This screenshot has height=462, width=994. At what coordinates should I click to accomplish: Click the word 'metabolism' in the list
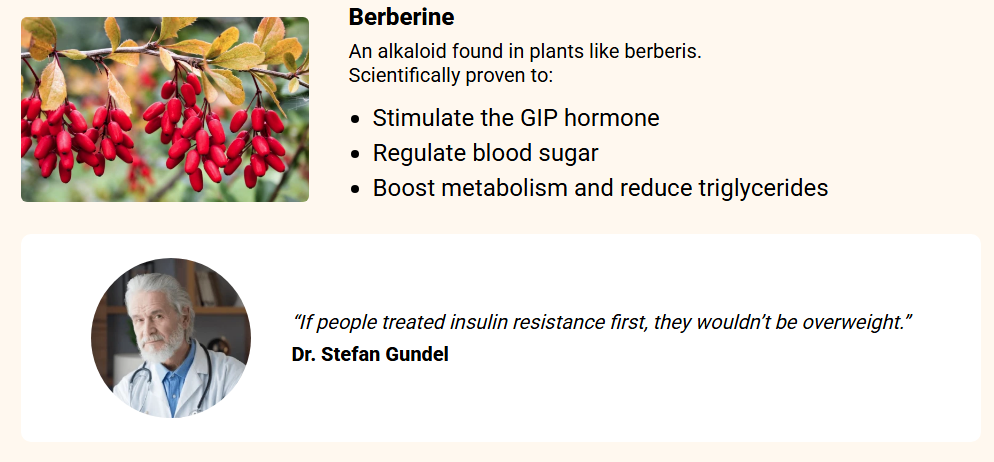(506, 188)
